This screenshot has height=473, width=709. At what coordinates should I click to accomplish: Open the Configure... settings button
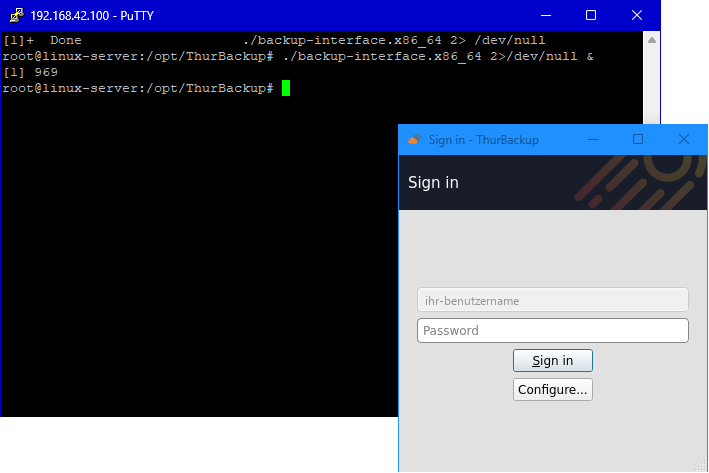coord(553,389)
